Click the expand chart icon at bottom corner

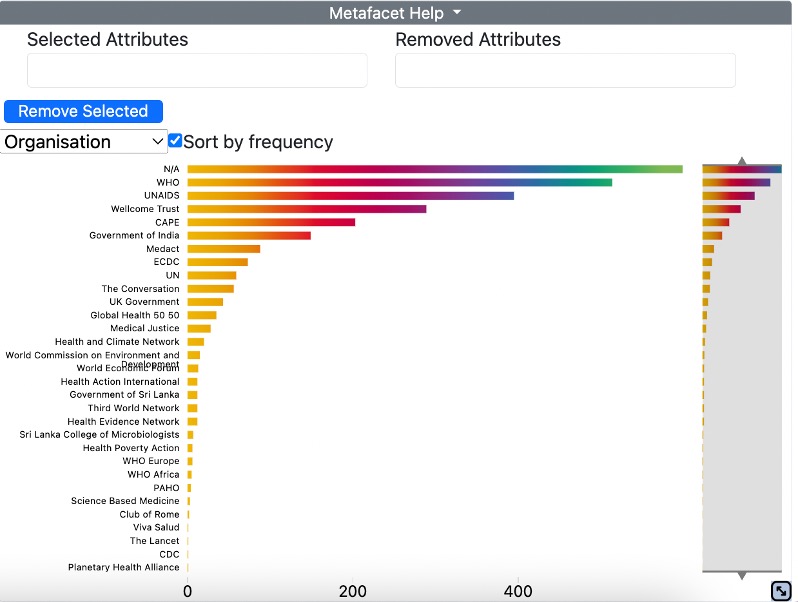coord(781,591)
